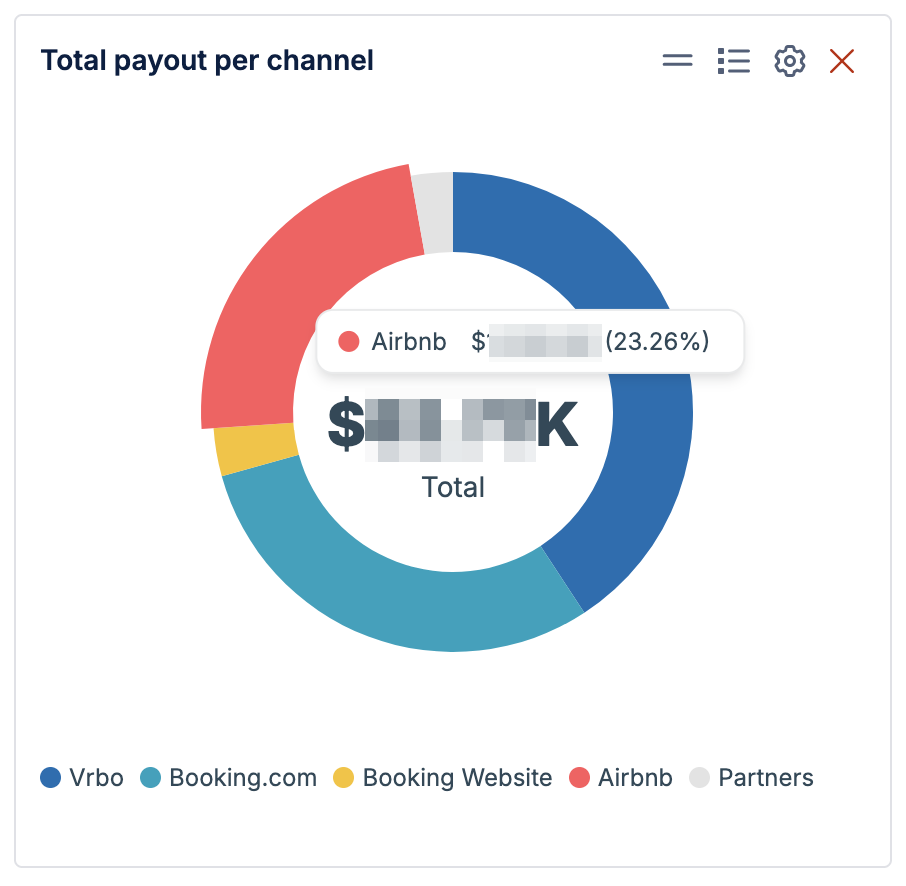The width and height of the screenshot is (906, 886).
Task: Click the Vrbo legend label
Action: (x=96, y=778)
